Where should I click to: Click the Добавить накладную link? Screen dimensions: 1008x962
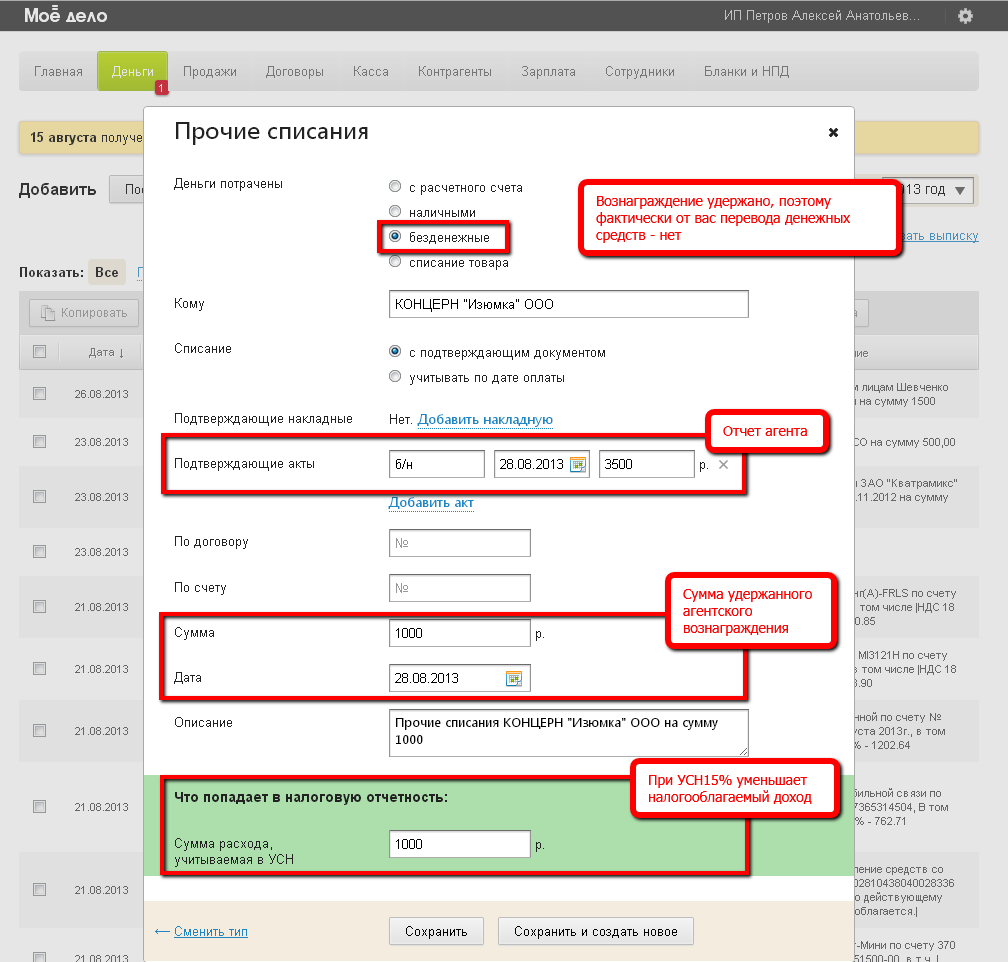485,420
